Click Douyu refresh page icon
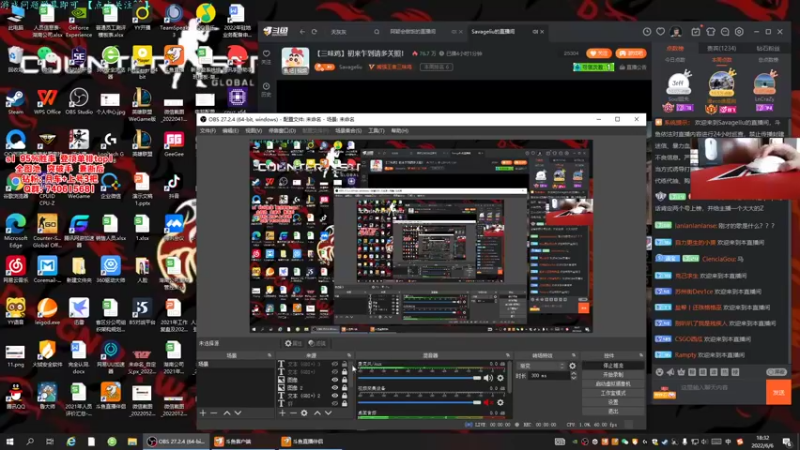800x450 pixels. point(314,32)
